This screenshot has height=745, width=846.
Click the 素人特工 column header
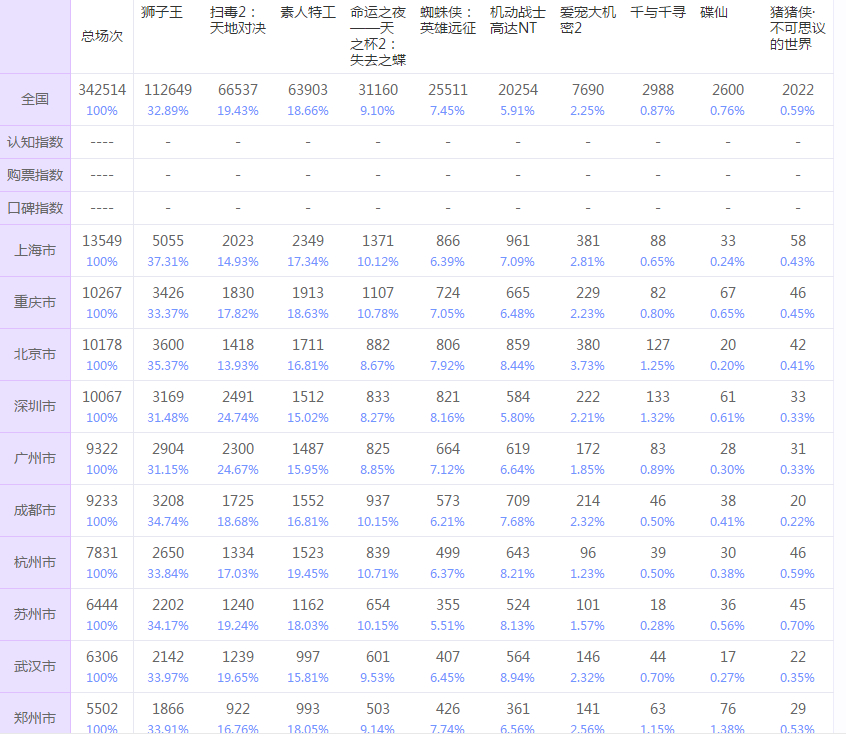coord(308,12)
